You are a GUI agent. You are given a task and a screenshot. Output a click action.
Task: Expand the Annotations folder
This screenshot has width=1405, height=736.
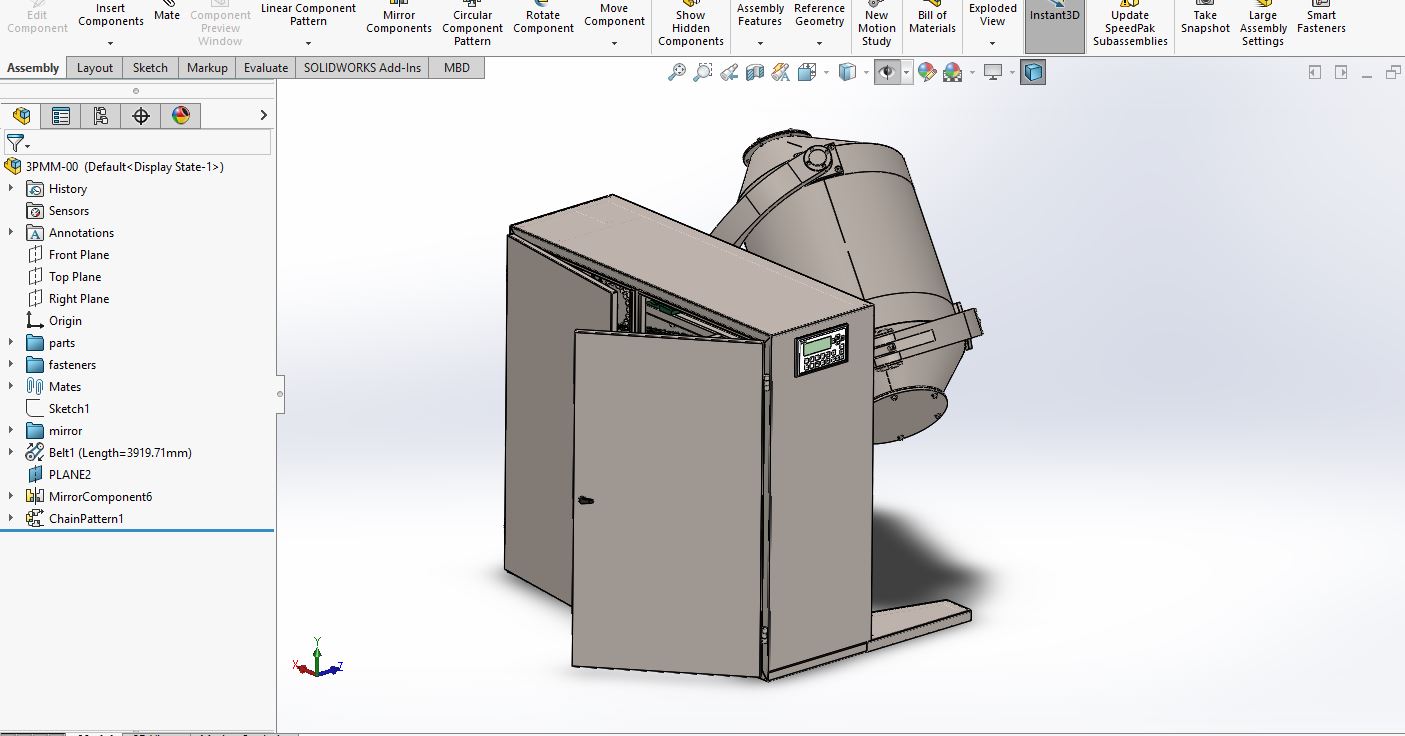pos(11,233)
